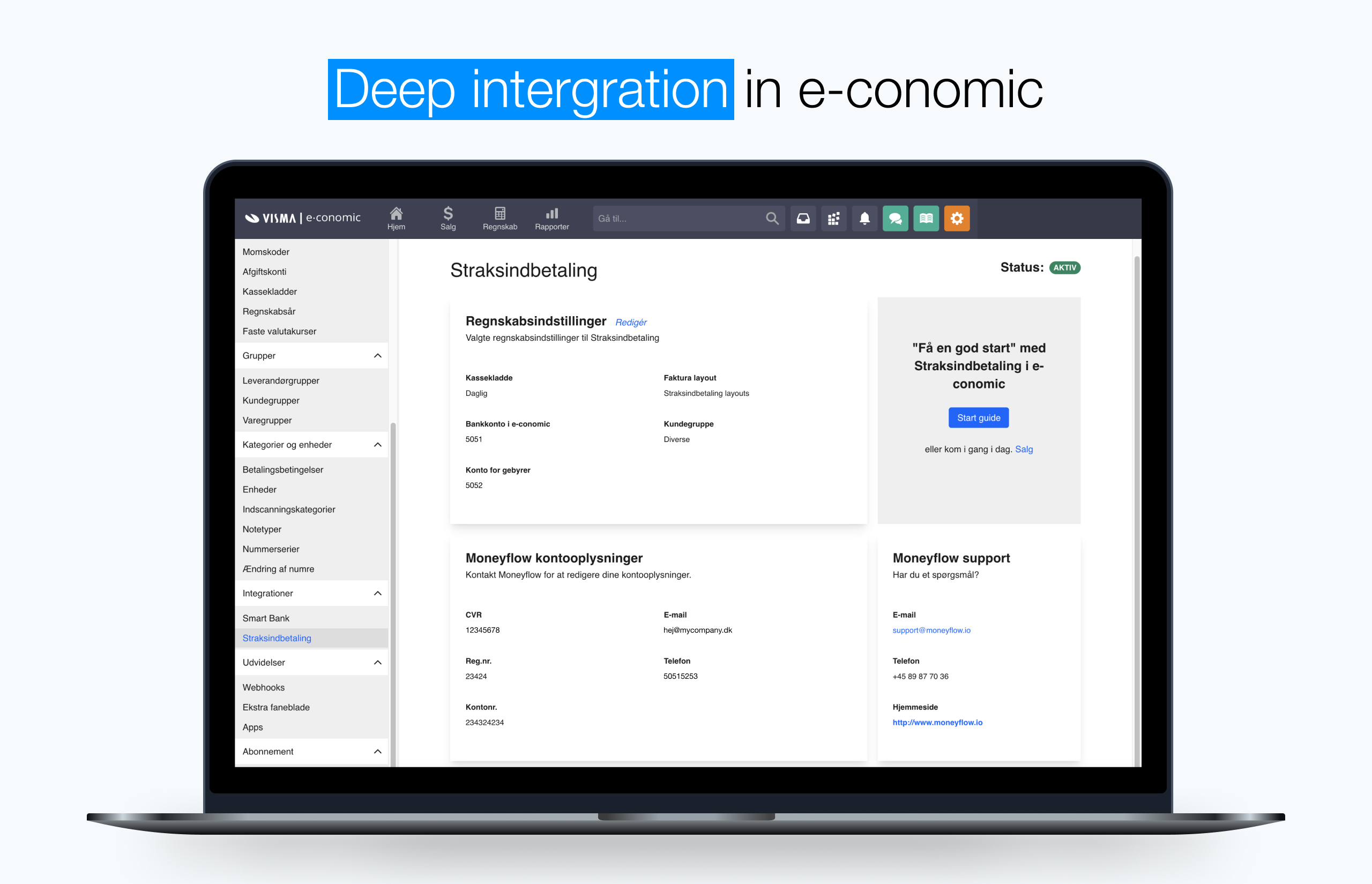Open the green chat bubbles icon
Viewport: 1372px width, 884px height.
tap(895, 218)
